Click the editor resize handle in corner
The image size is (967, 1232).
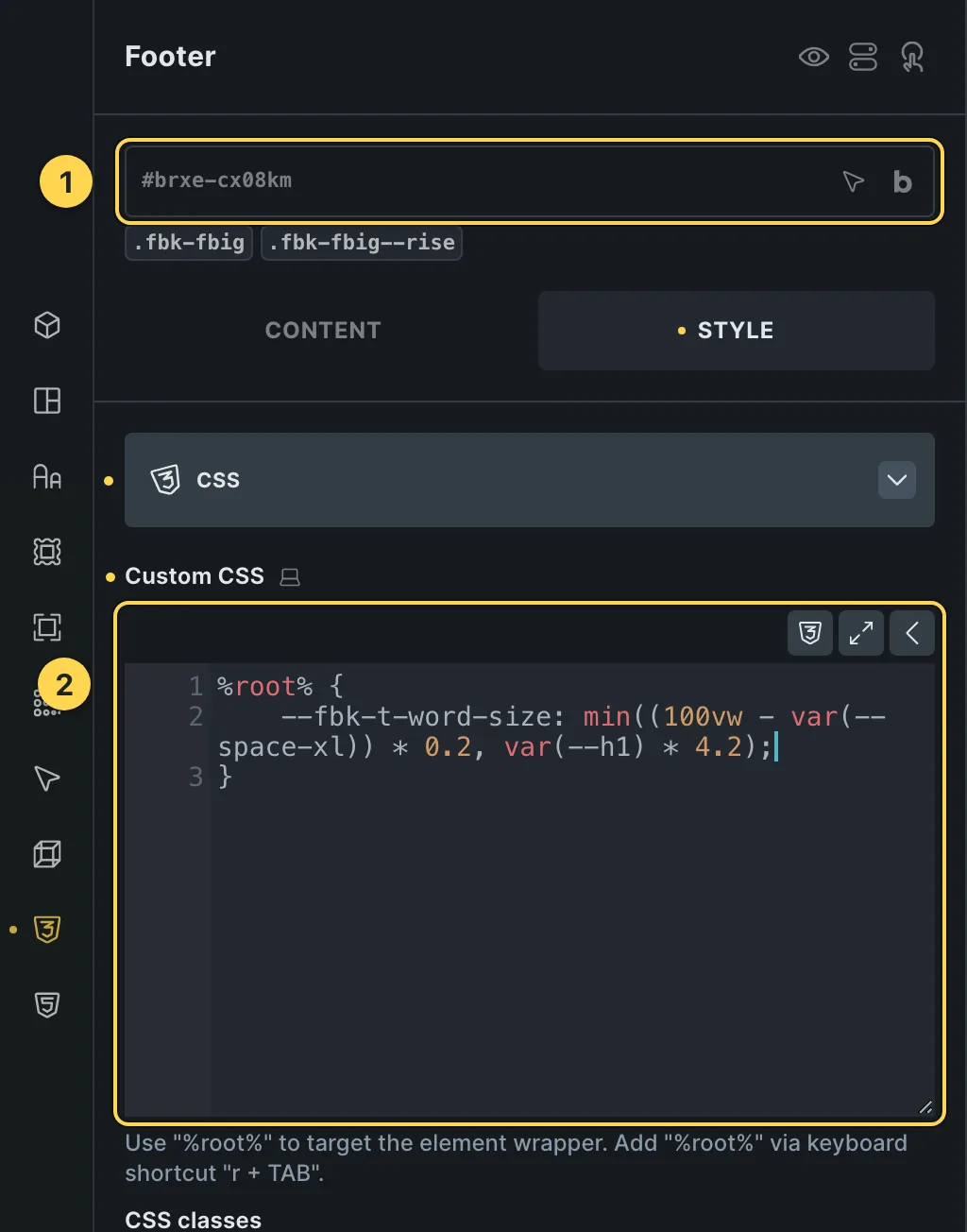tap(925, 1108)
